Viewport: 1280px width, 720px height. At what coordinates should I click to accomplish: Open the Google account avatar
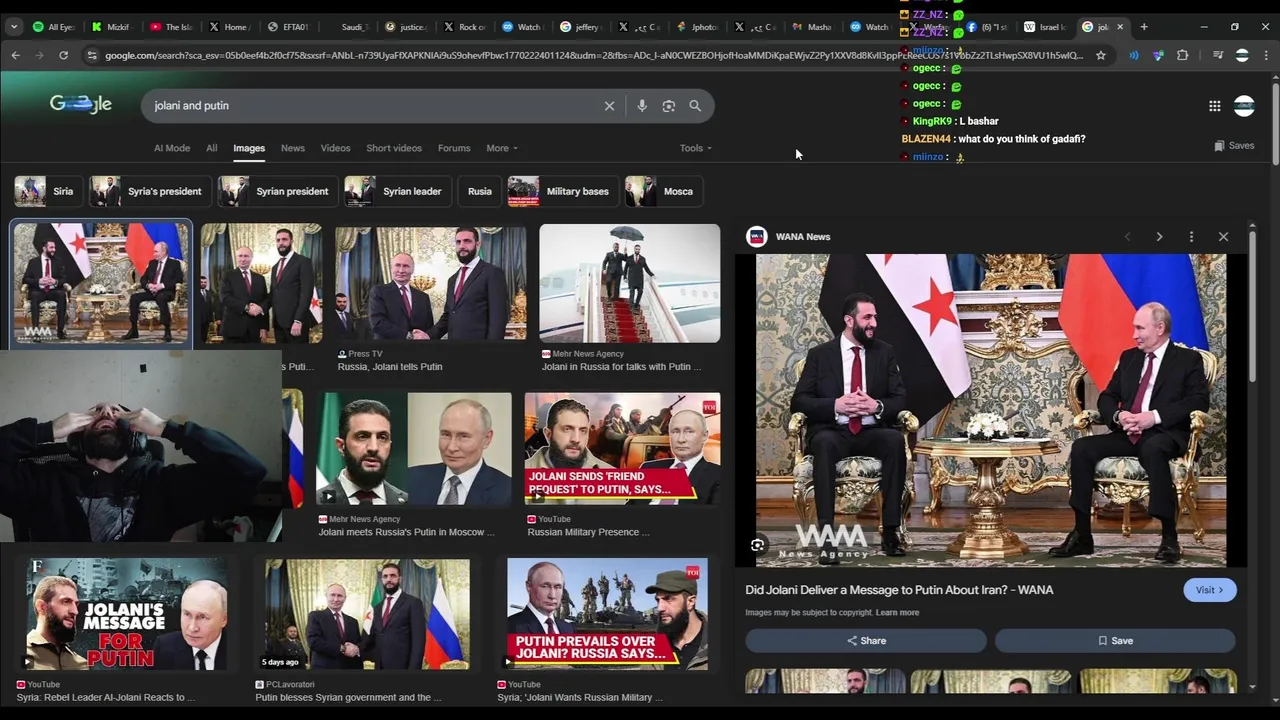tap(1244, 106)
